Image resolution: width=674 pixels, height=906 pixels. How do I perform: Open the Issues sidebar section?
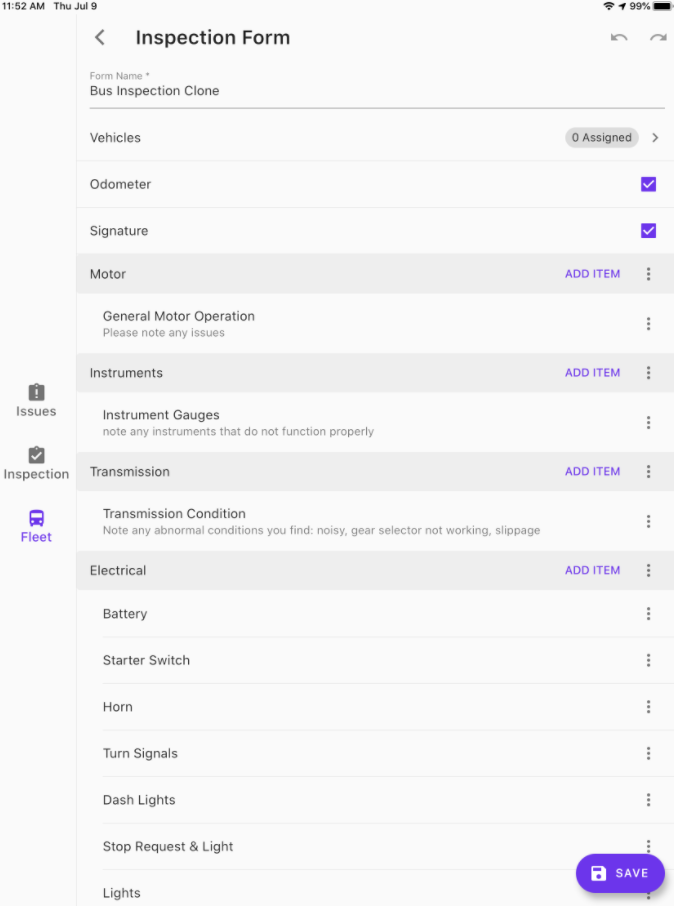[36, 400]
